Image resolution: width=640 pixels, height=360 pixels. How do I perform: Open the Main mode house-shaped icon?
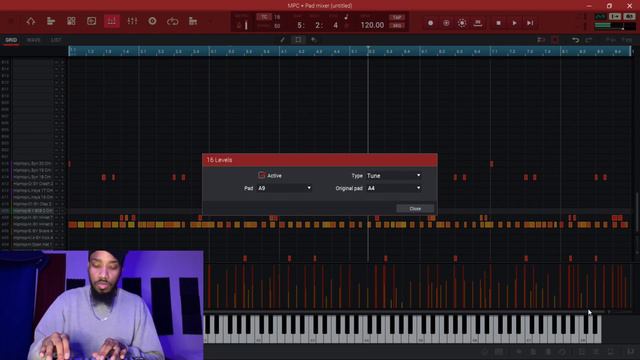(x=31, y=21)
